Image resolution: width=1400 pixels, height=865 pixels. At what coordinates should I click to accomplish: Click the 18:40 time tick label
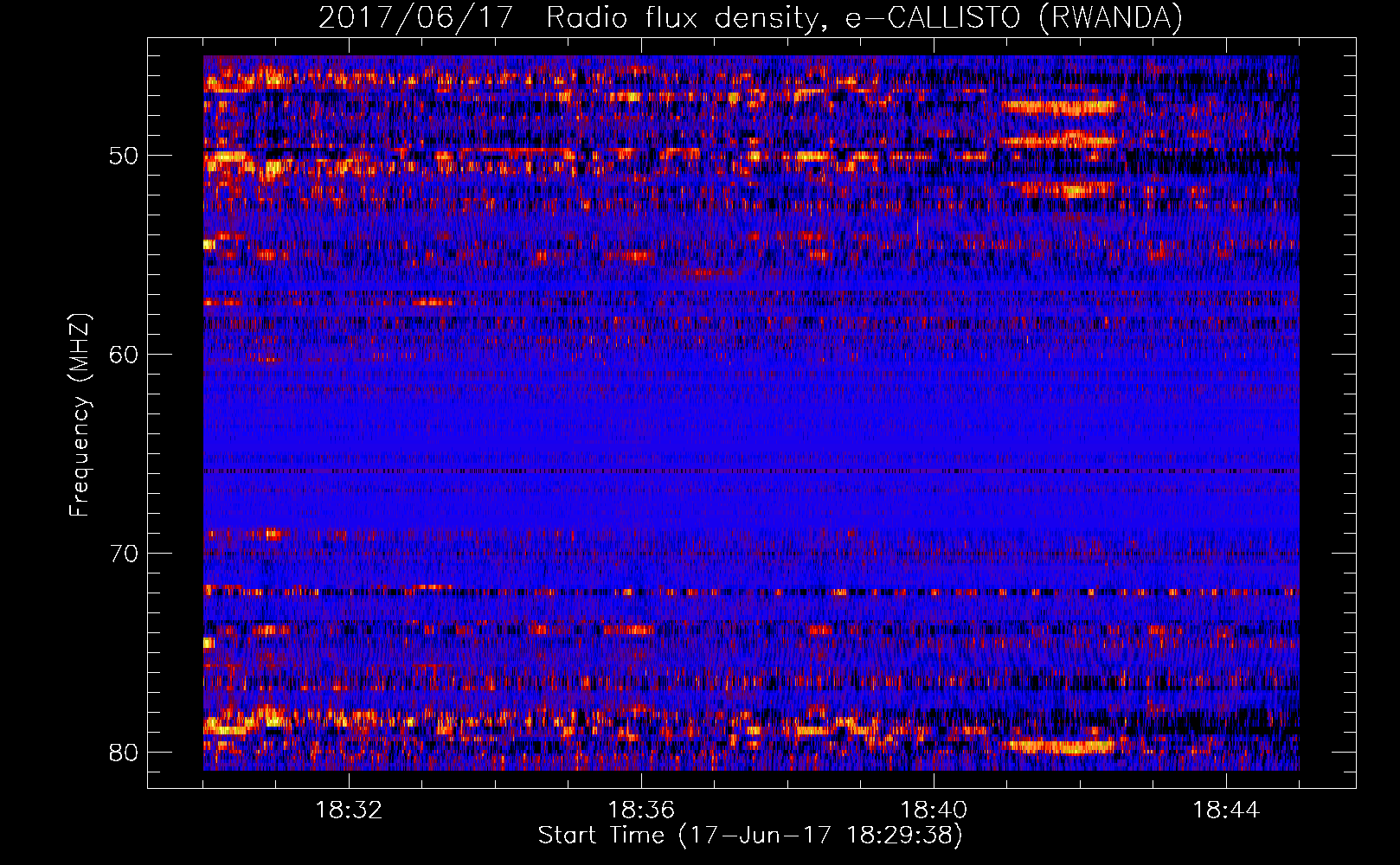[934, 811]
